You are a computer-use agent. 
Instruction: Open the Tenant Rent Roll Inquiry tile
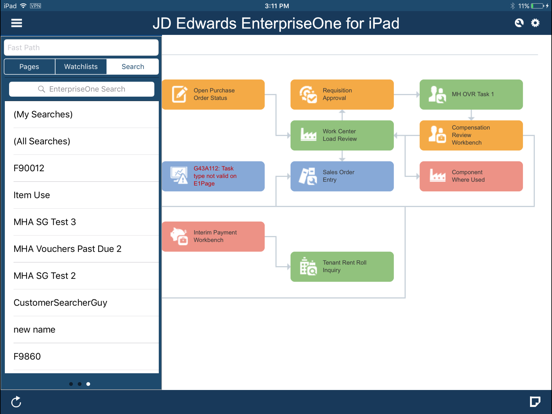342,266
